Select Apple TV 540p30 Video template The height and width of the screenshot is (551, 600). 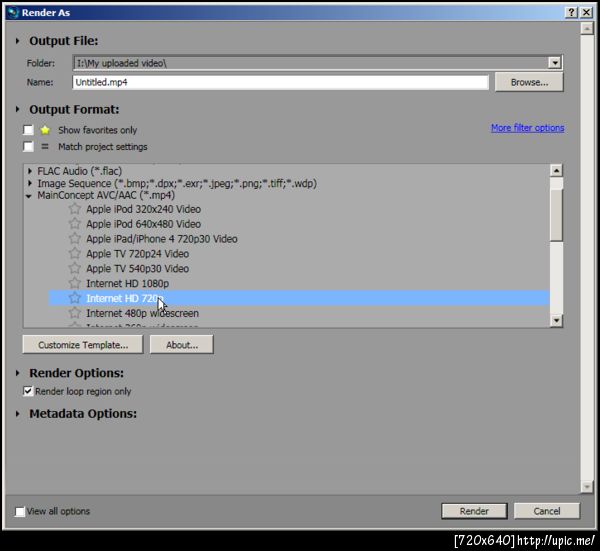[x=137, y=269]
